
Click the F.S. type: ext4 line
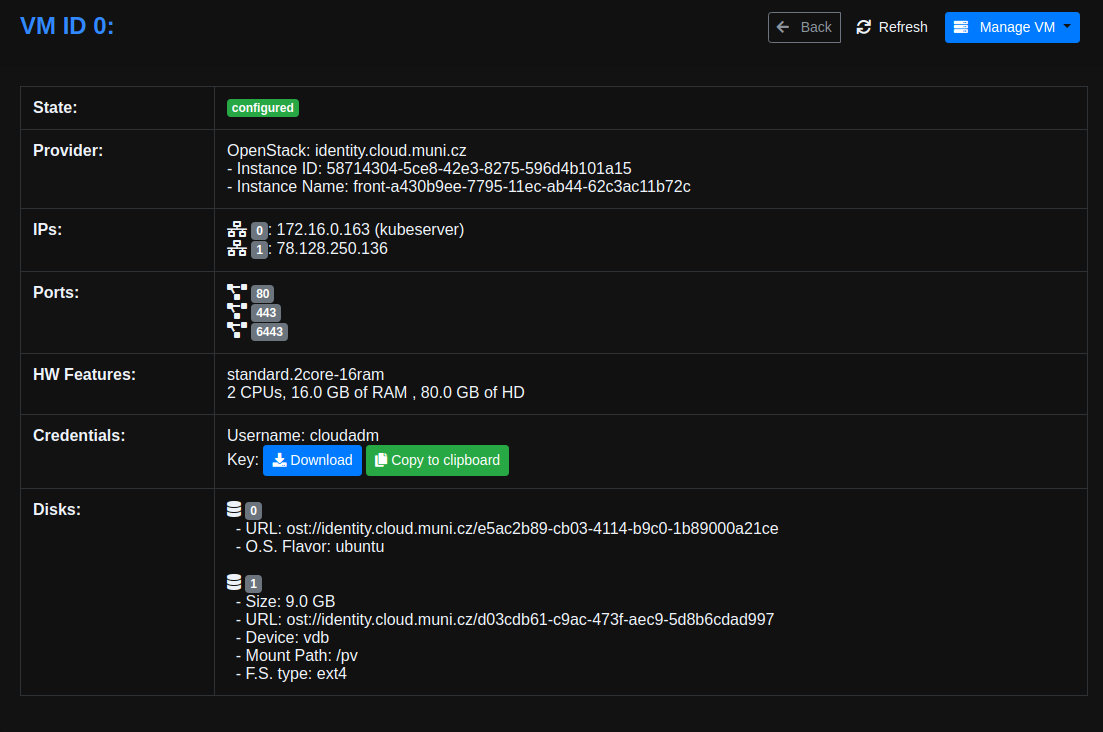(x=291, y=674)
